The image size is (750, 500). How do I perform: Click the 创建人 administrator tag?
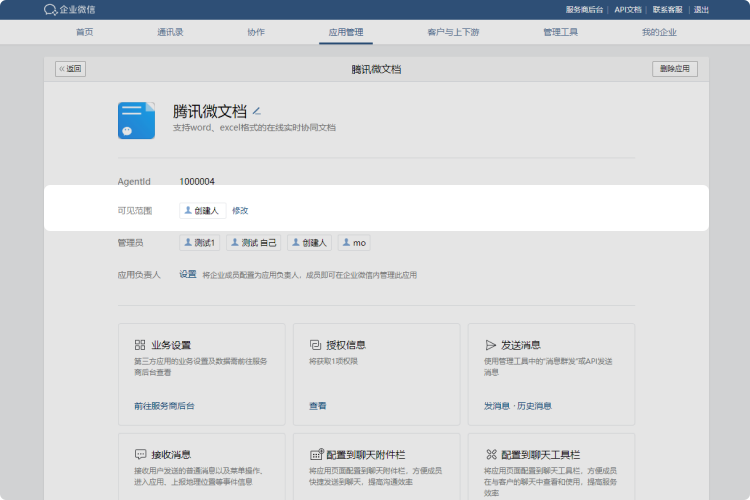(x=309, y=243)
